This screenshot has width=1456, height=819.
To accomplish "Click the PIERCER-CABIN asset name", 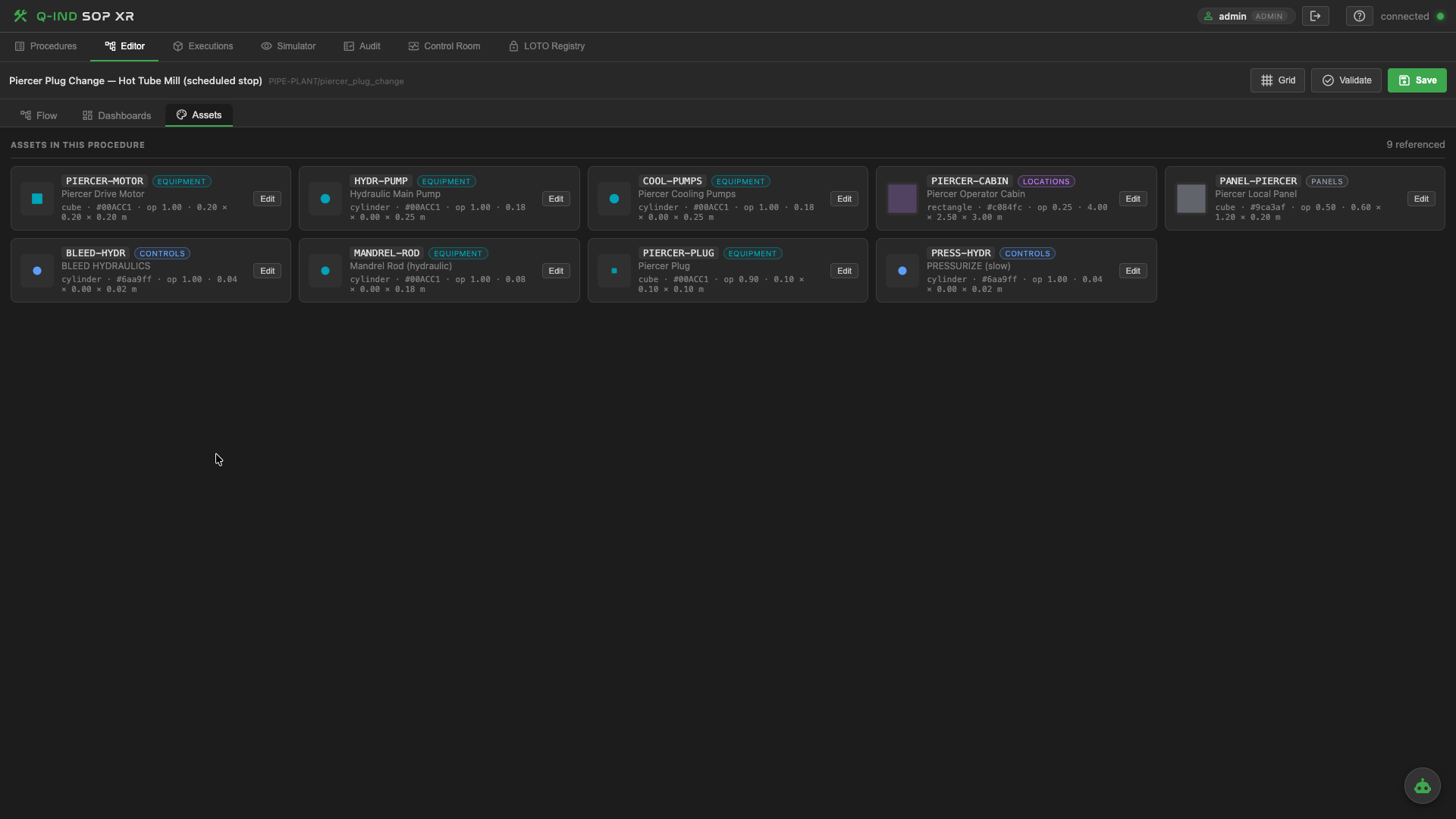I will click(x=969, y=181).
